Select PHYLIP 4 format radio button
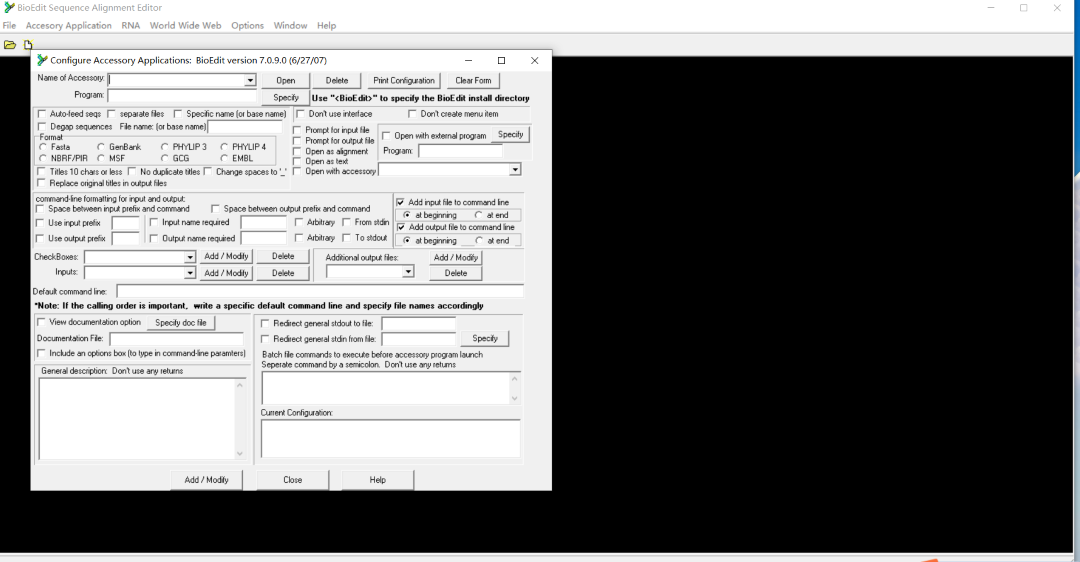The width and height of the screenshot is (1080, 562). coord(225,147)
